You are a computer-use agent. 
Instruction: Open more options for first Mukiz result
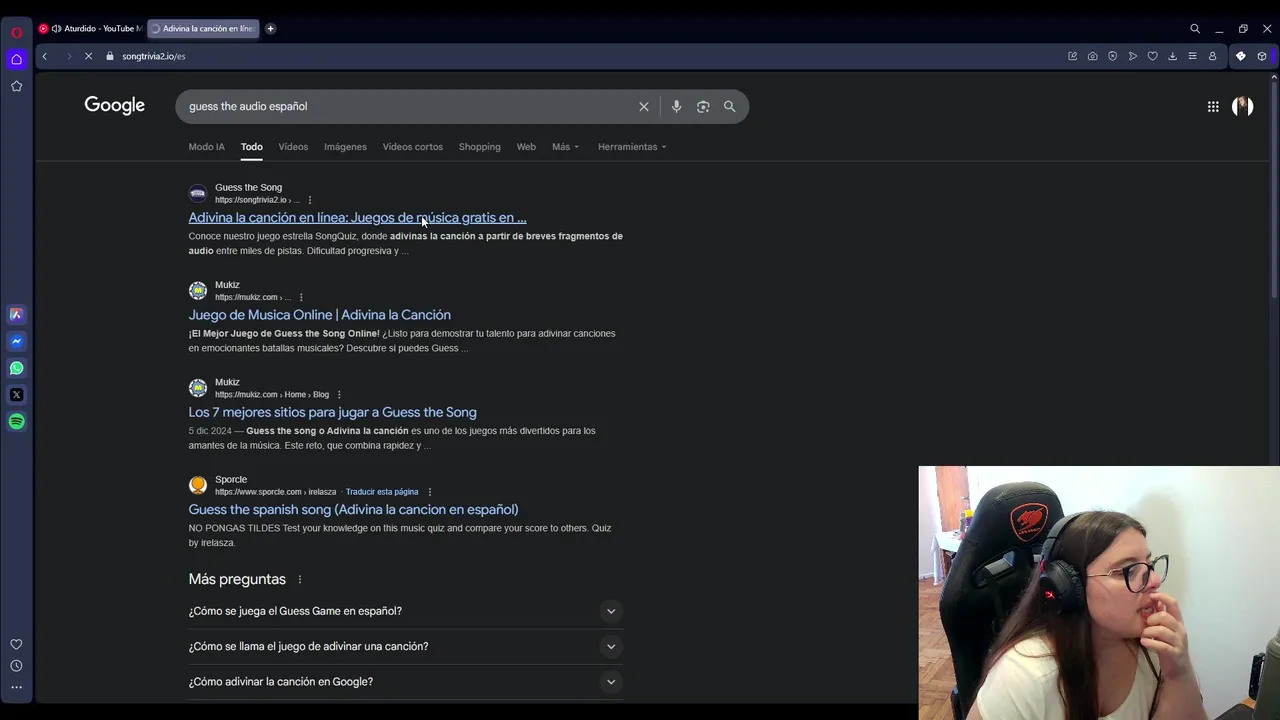(301, 297)
